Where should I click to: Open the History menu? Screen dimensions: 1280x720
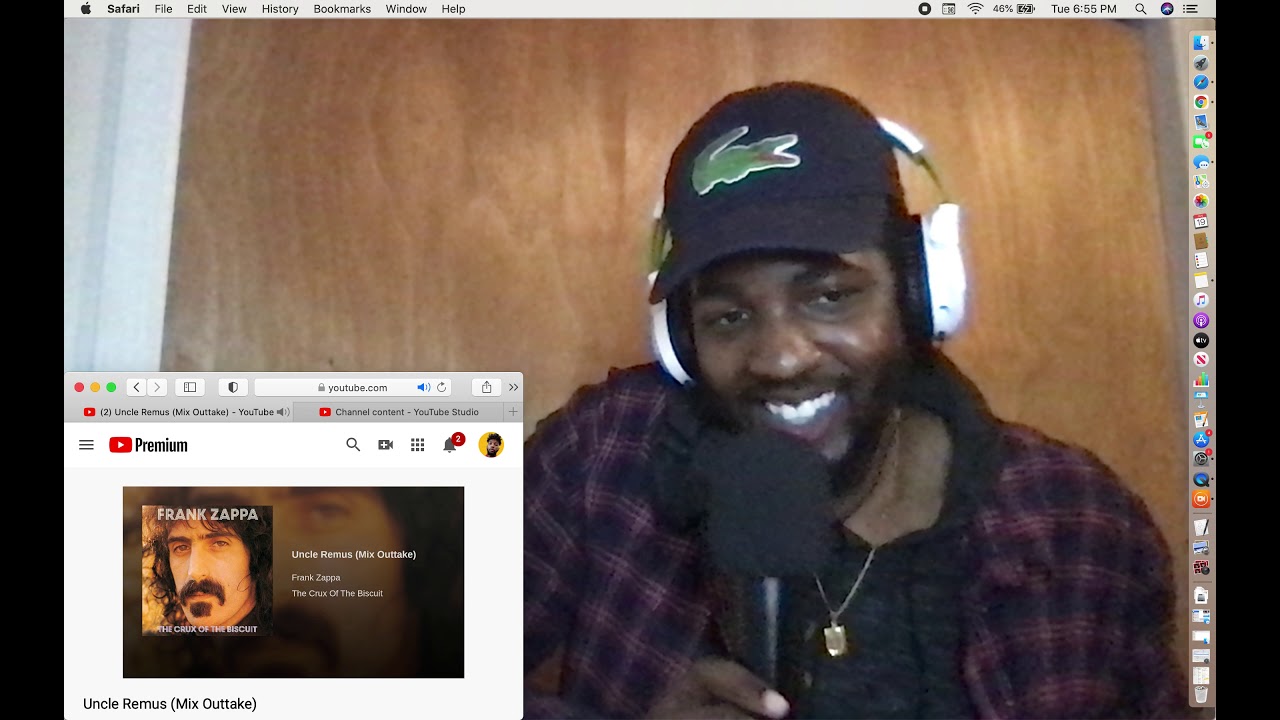[x=280, y=9]
